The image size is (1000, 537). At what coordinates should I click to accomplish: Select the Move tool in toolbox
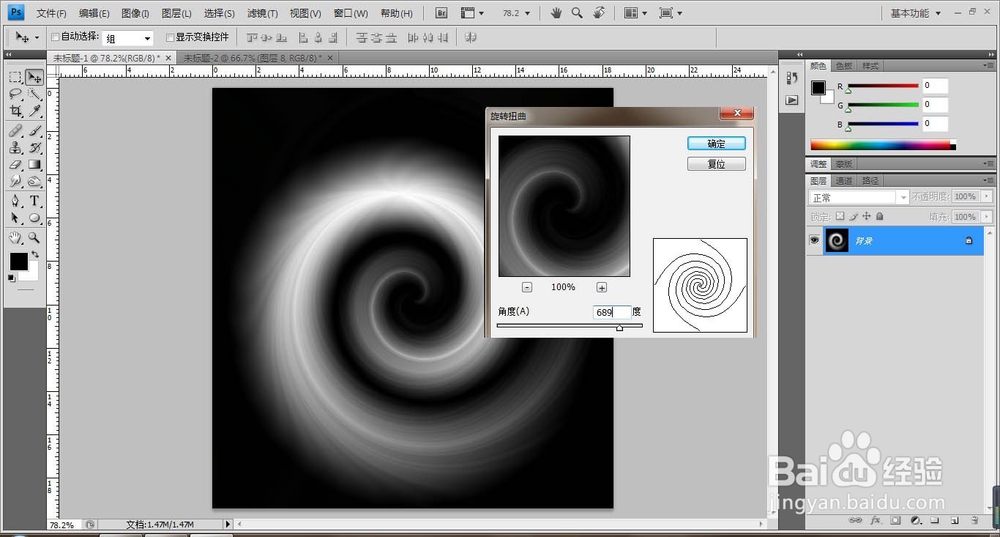pos(34,78)
